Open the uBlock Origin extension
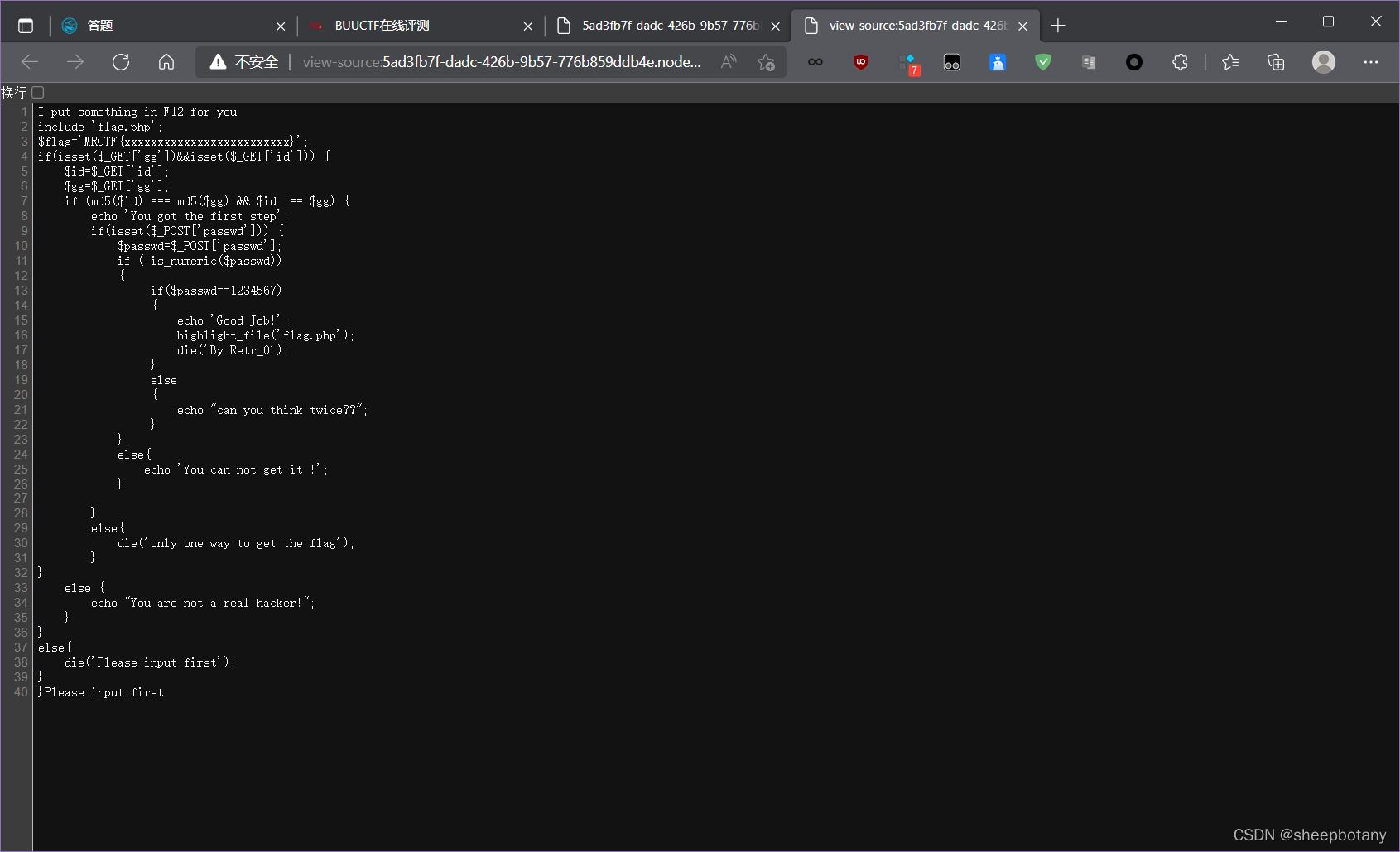1400x852 pixels. (861, 62)
